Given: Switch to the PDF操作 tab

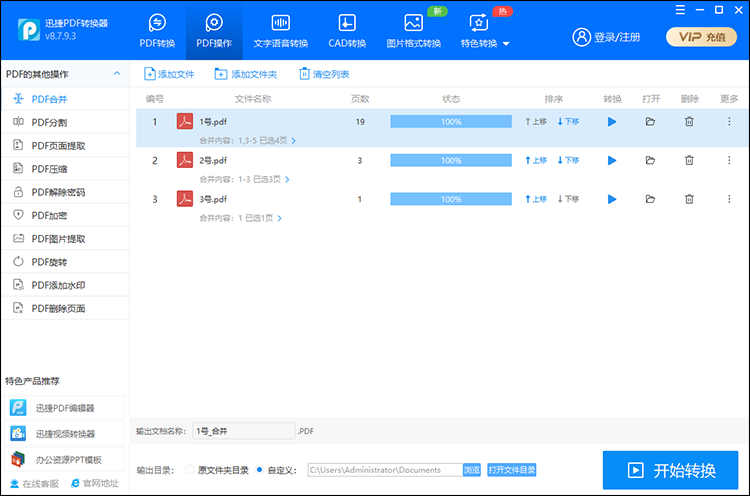Looking at the screenshot, I should [x=214, y=31].
